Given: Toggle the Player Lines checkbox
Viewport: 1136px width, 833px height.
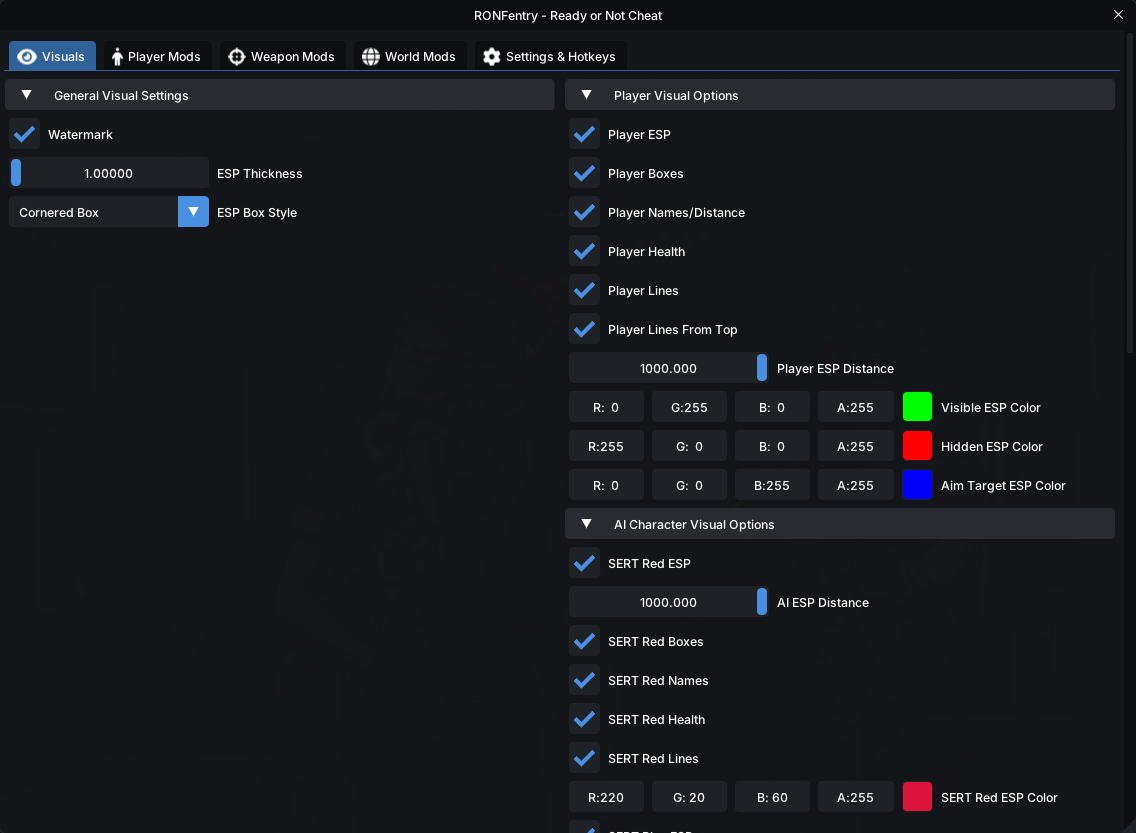Looking at the screenshot, I should [x=584, y=290].
